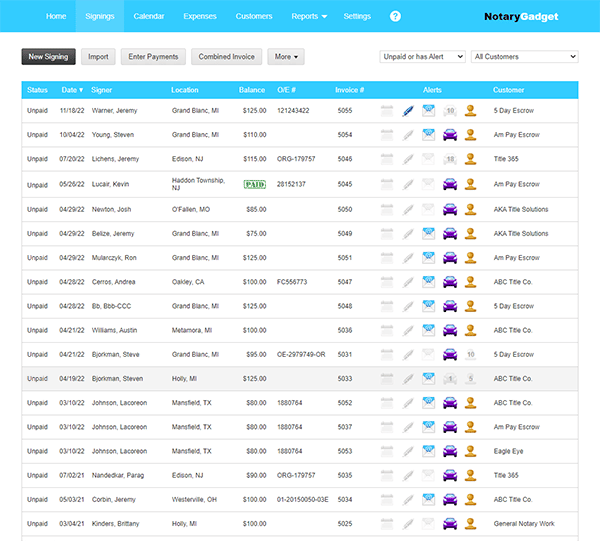Open the Settings tab
600x541 pixels.
(357, 16)
